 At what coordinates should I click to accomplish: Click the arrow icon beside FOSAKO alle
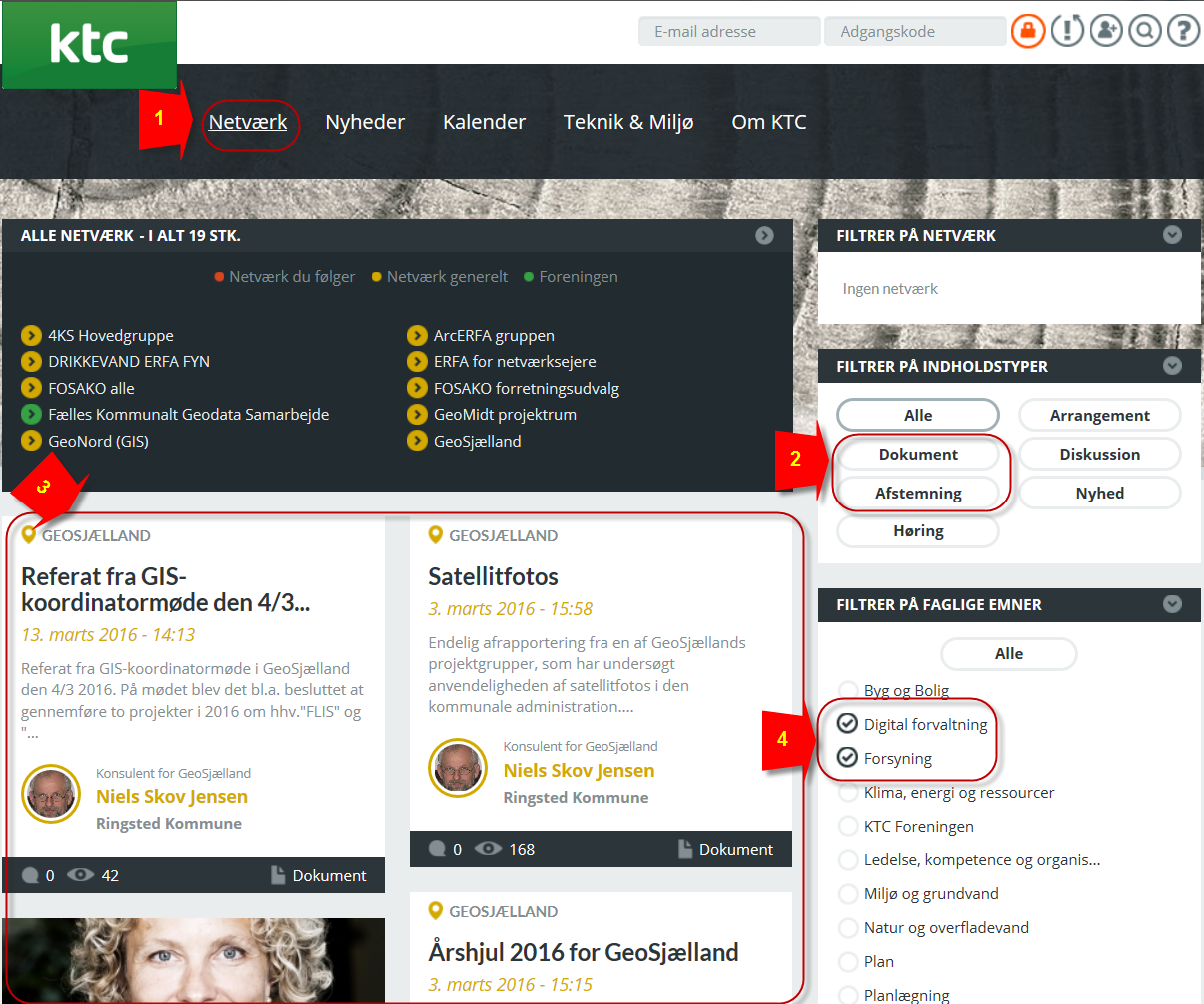(x=31, y=388)
